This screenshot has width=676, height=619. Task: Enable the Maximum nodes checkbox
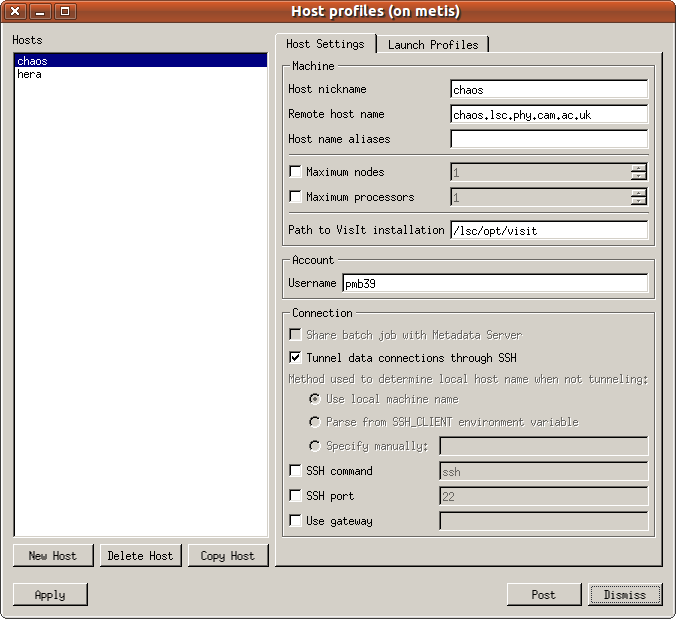click(295, 172)
